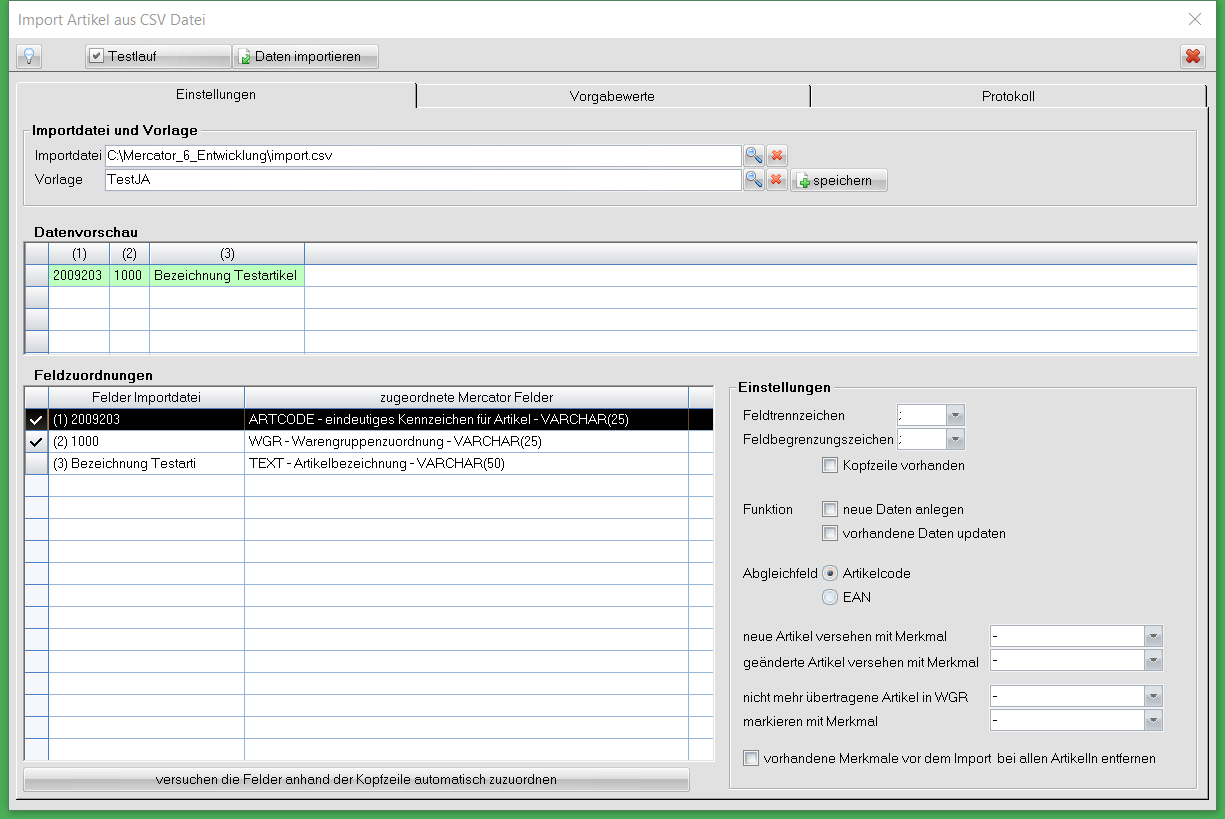
Task: Open markieren mit Merkmal dropdown
Action: coord(1154,721)
